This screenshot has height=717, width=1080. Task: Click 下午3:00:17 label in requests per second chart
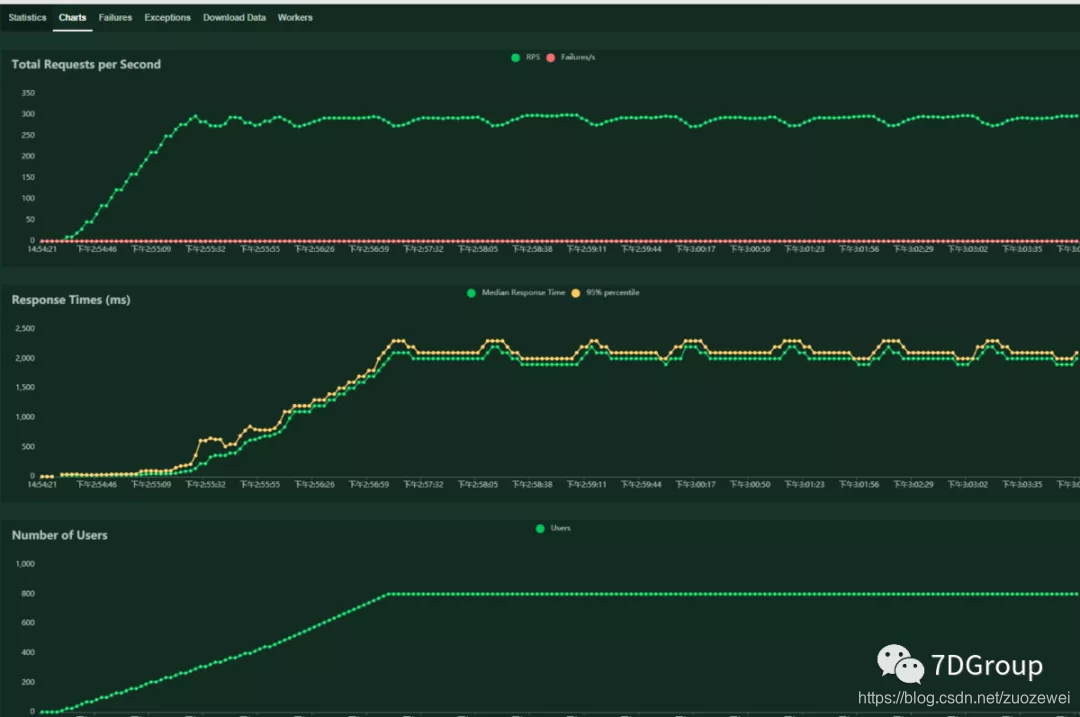point(696,249)
